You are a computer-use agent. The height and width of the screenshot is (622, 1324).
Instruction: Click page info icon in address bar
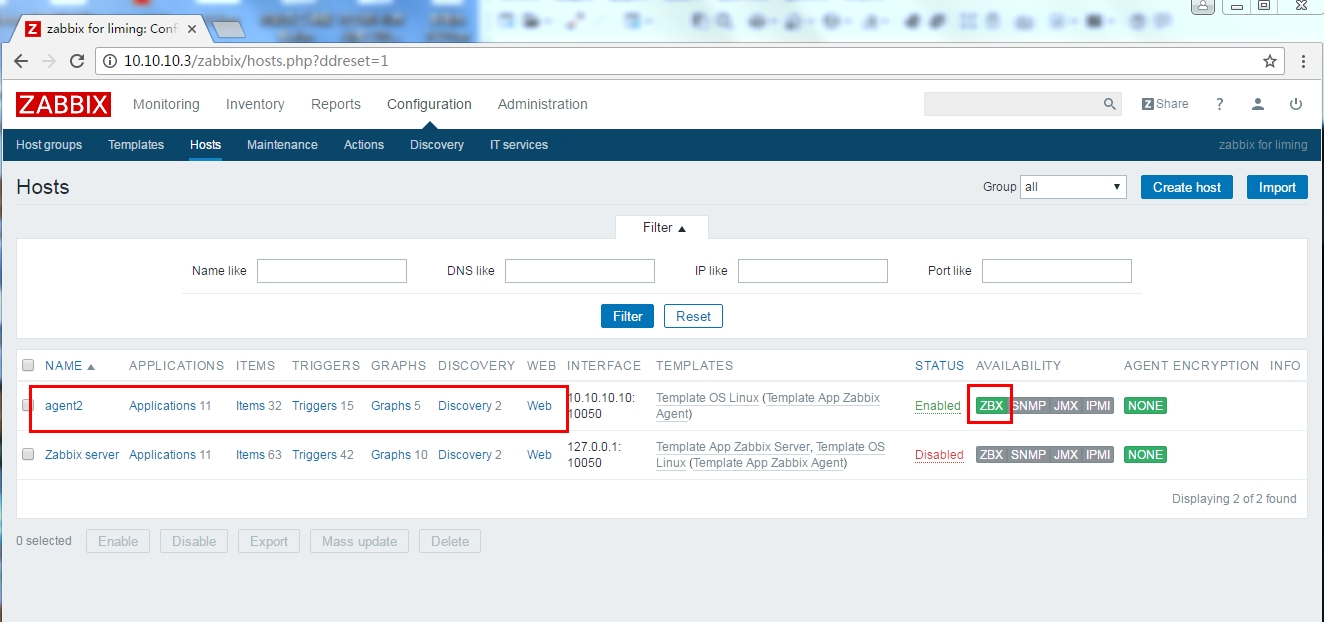pos(110,61)
